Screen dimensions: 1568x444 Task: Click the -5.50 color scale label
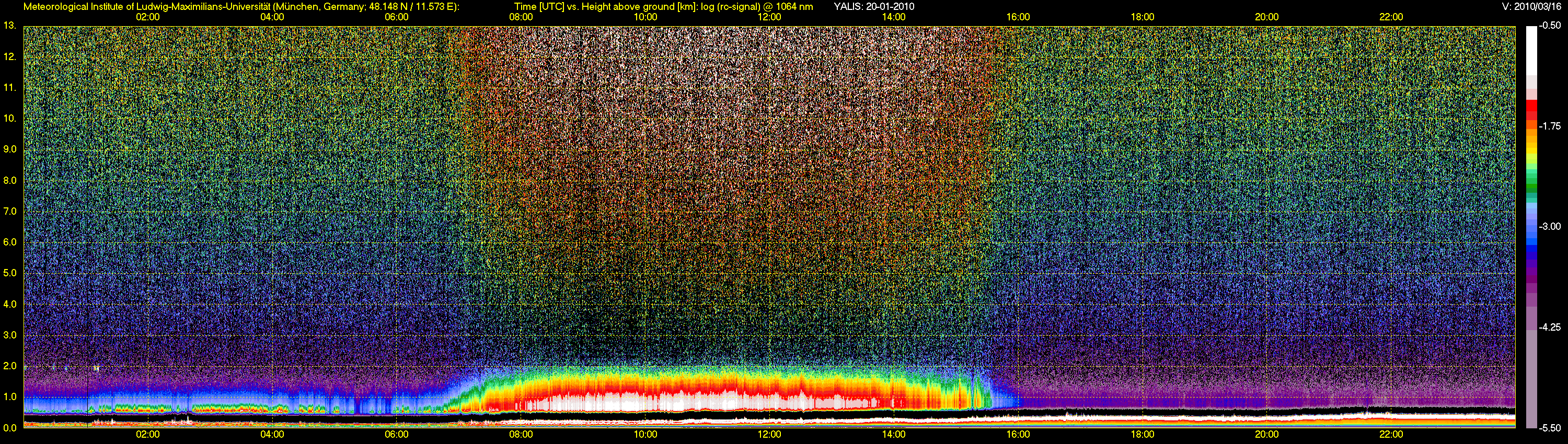pyautogui.click(x=1550, y=428)
